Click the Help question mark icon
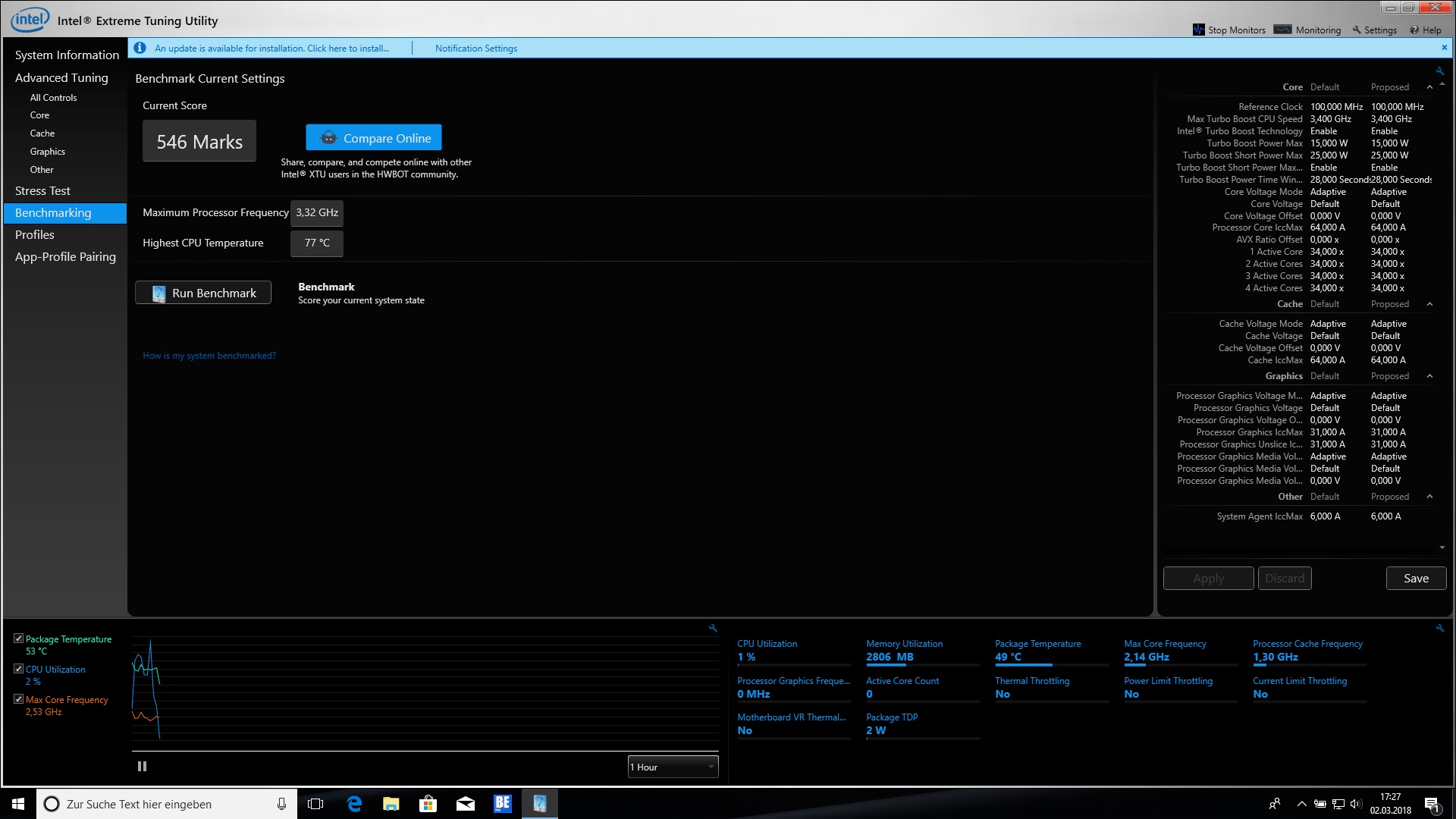1456x819 pixels. tap(1414, 30)
